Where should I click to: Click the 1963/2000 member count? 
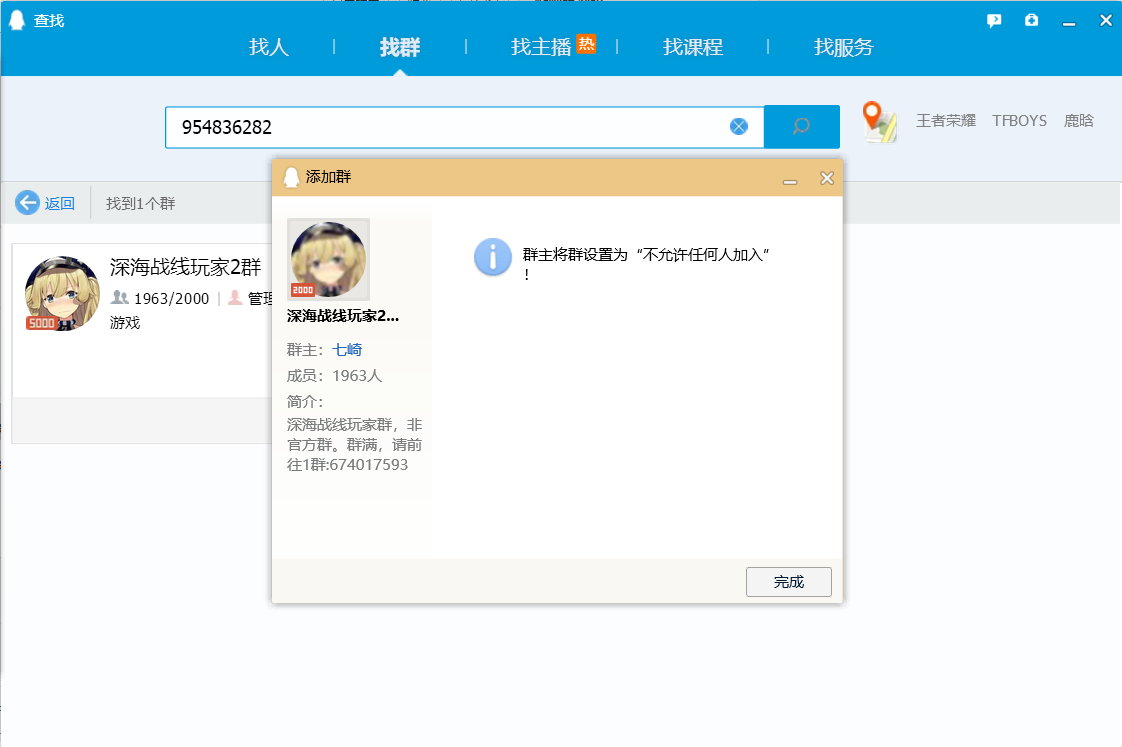click(x=172, y=298)
